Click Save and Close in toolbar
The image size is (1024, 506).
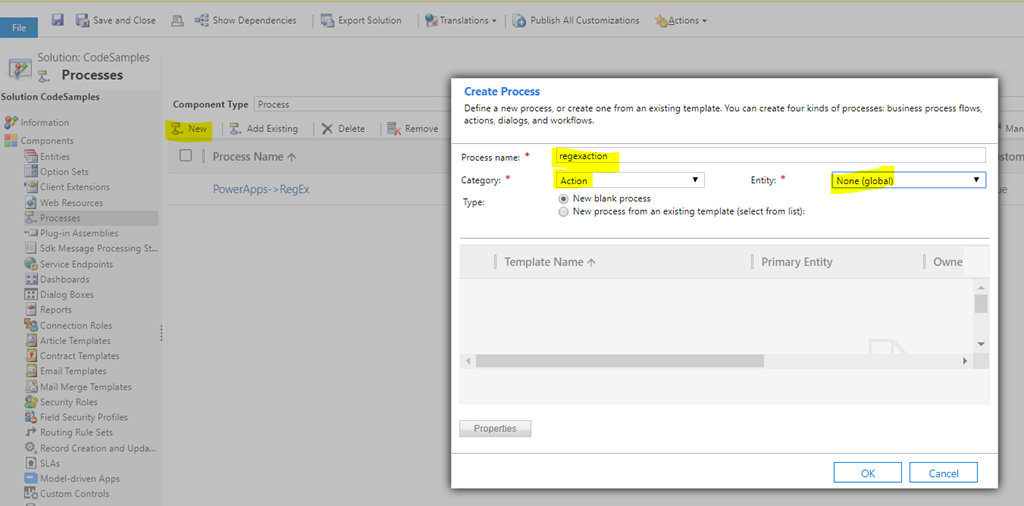[116, 20]
